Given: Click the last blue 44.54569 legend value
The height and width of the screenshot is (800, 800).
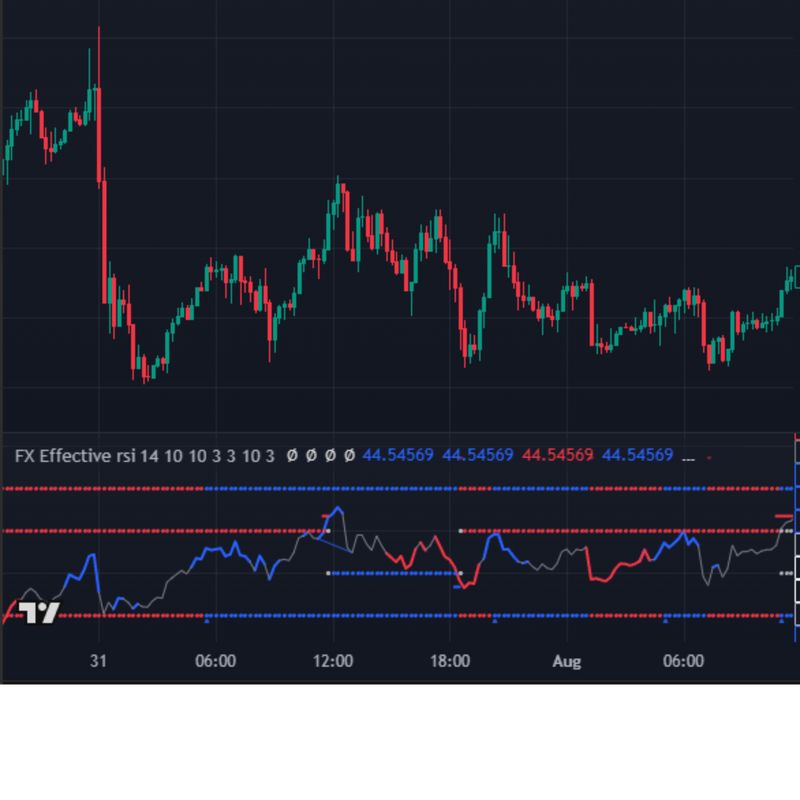Looking at the screenshot, I should (638, 456).
